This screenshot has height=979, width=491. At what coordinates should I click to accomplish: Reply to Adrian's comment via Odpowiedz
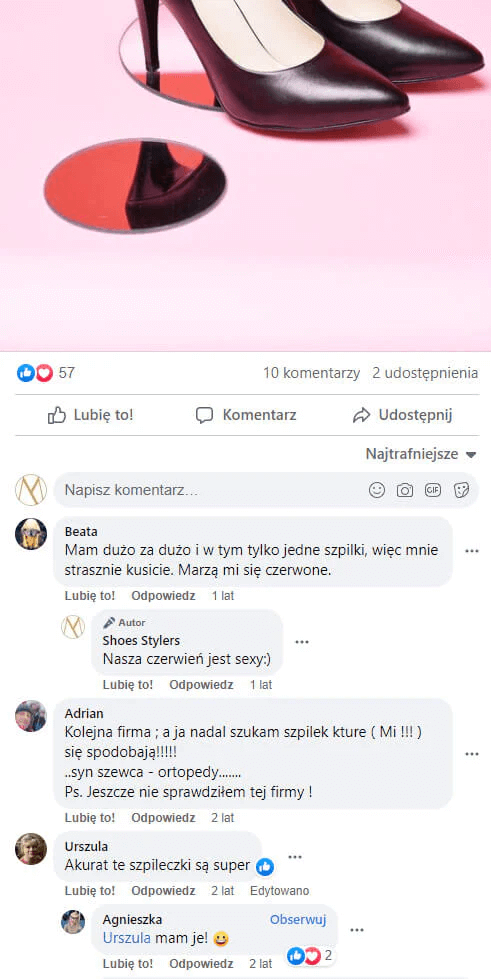click(163, 817)
